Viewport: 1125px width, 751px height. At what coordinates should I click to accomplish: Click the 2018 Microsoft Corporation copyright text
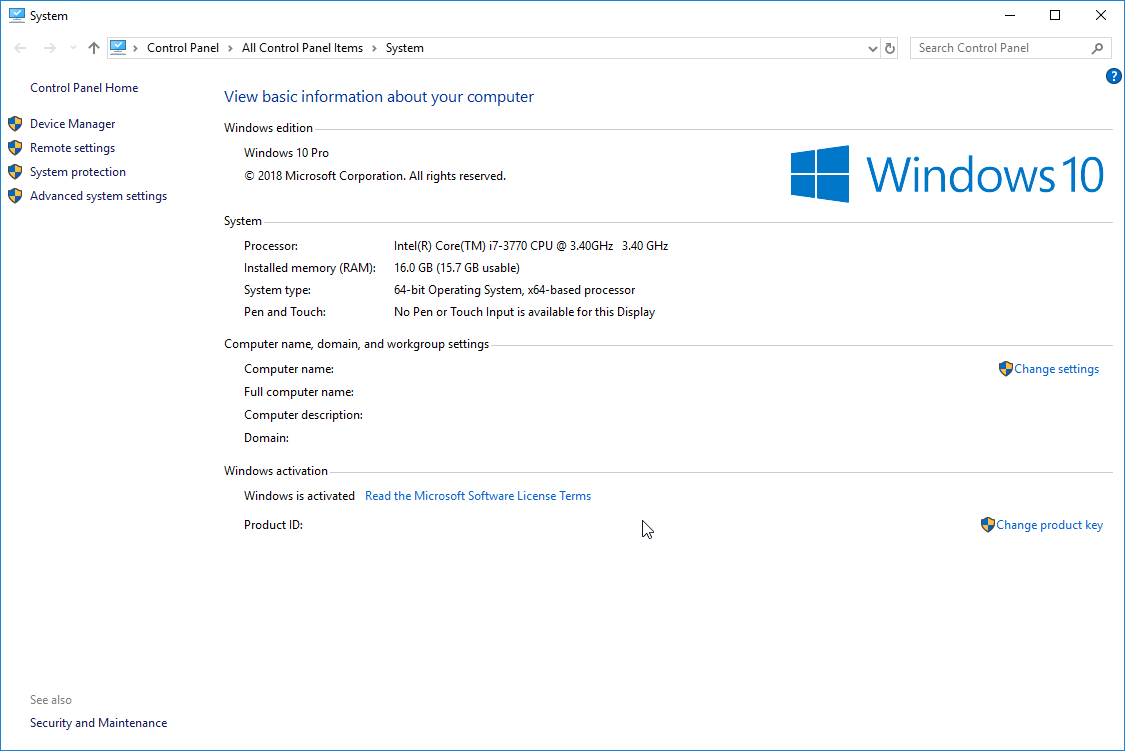(x=375, y=176)
